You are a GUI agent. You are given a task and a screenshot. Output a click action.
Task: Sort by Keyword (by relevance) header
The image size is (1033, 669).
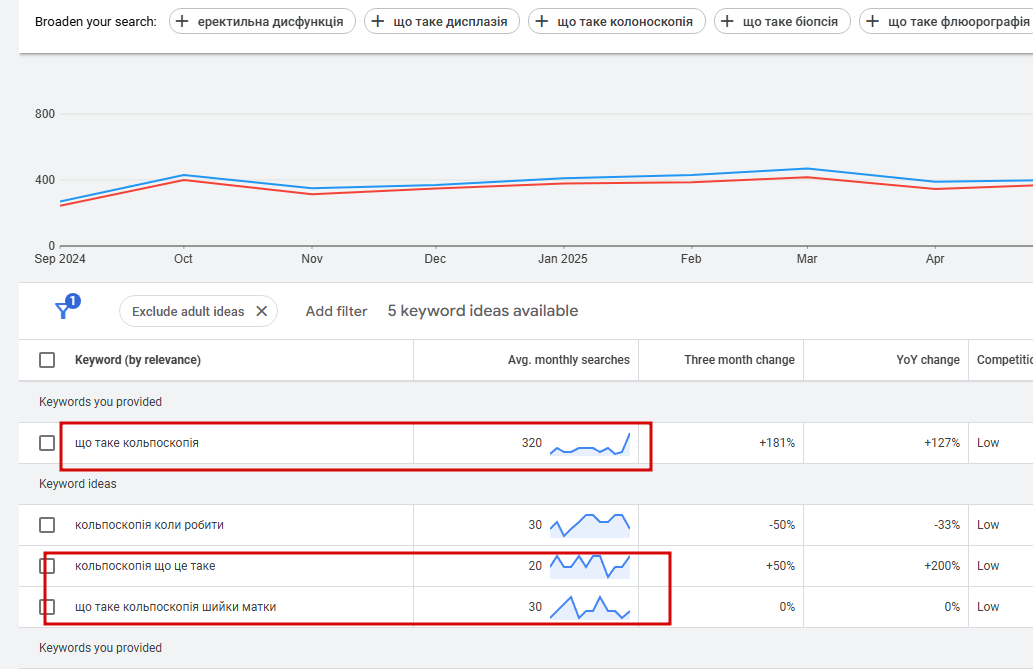pyautogui.click(x=138, y=360)
